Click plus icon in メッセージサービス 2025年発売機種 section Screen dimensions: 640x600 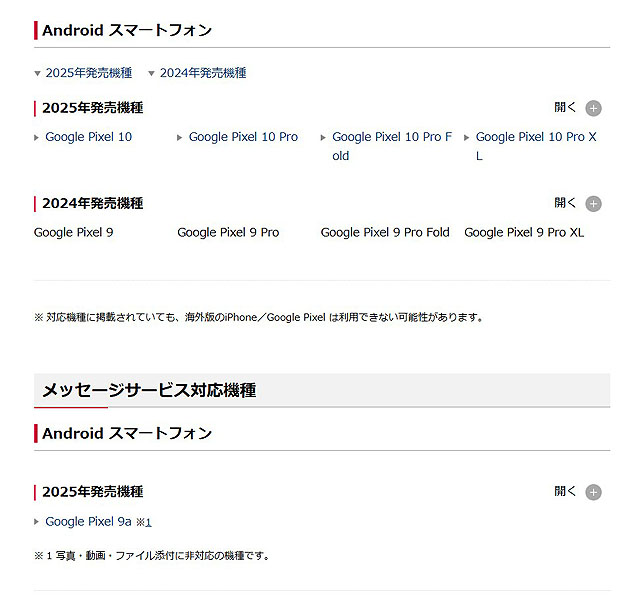pos(593,492)
